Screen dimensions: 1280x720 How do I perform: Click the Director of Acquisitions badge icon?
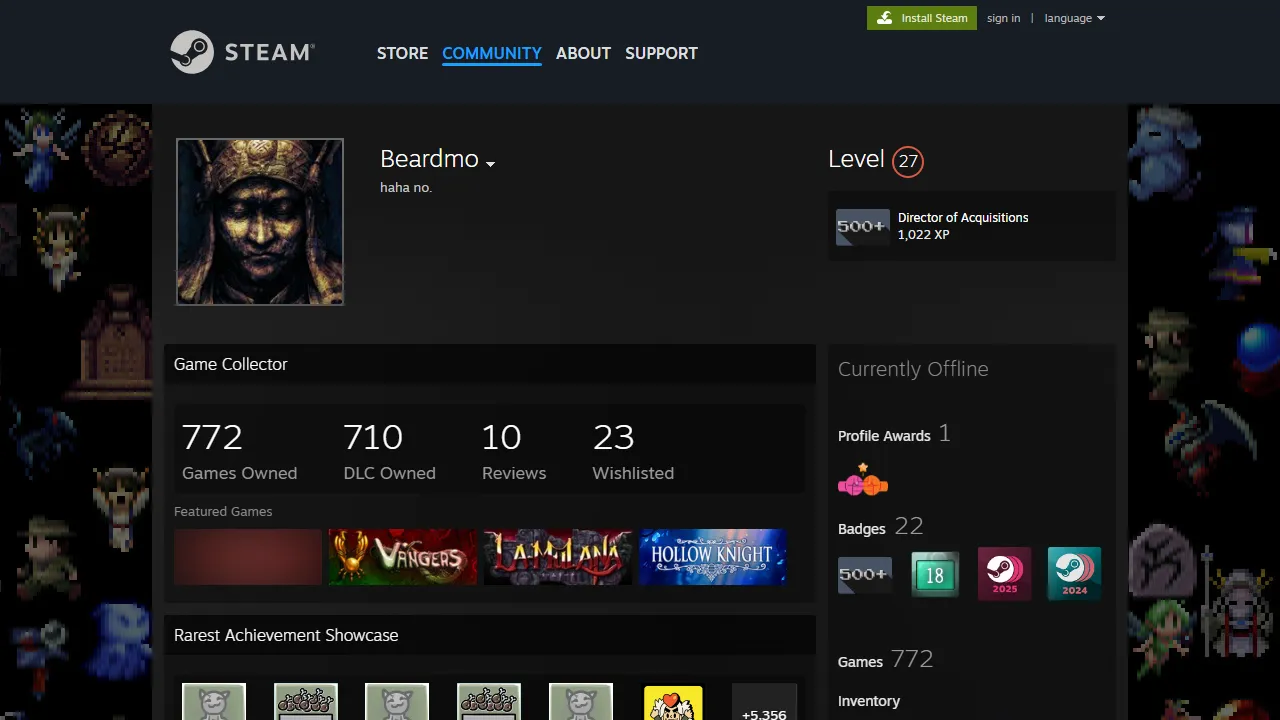862,226
